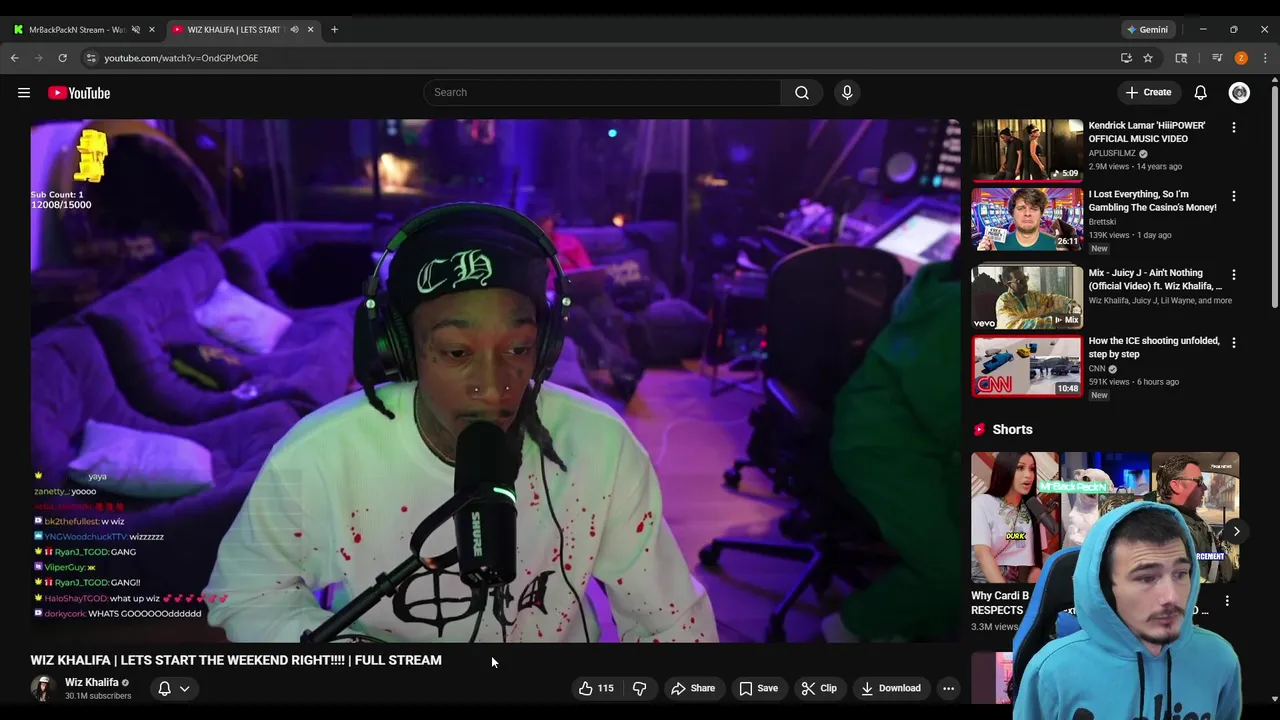The image size is (1280, 720).
Task: Install app icon in address bar
Action: point(1126,58)
